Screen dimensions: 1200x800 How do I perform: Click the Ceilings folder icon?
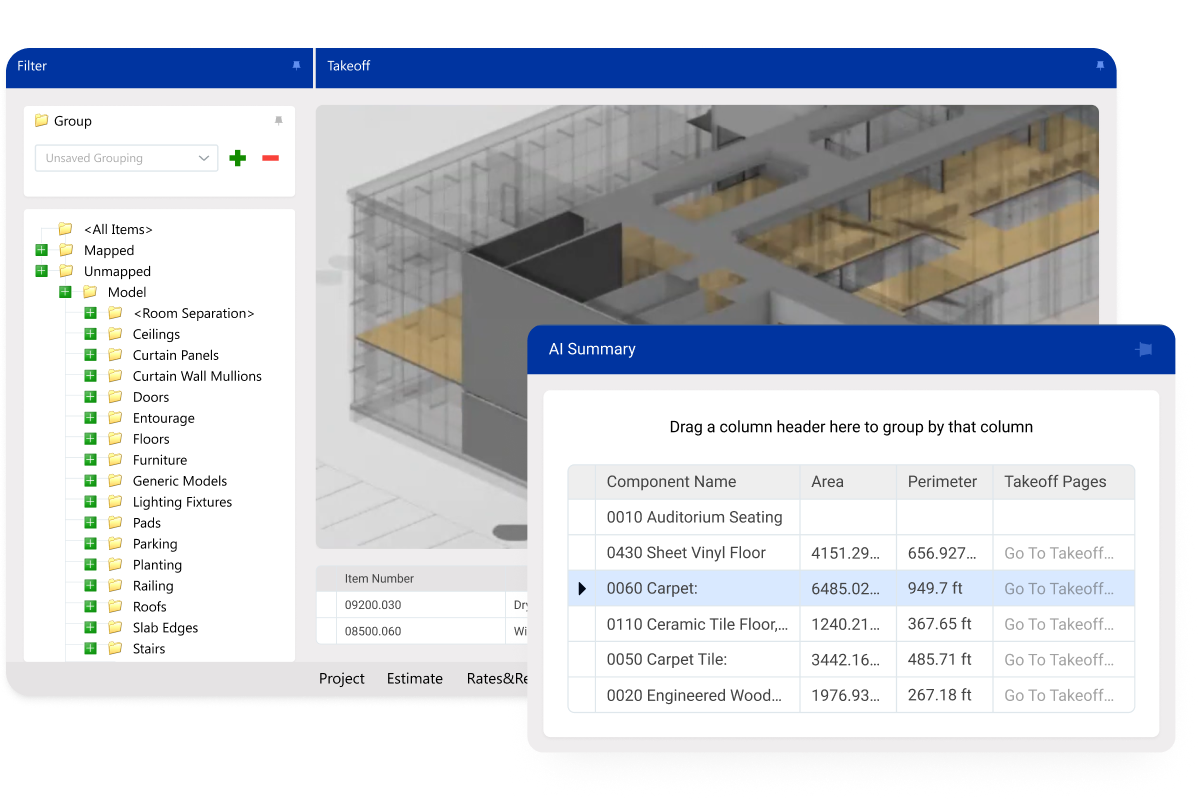pyautogui.click(x=115, y=334)
